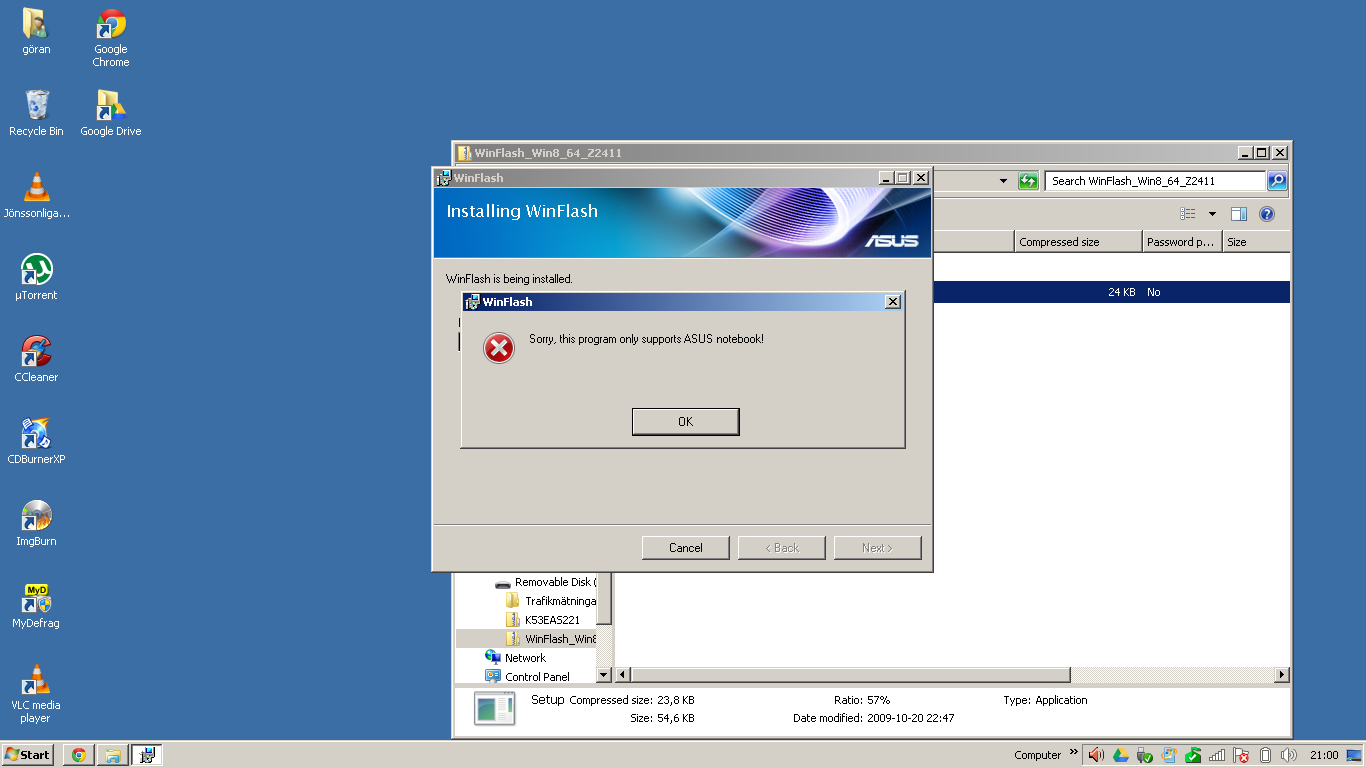Sort by Size column header

click(1256, 242)
